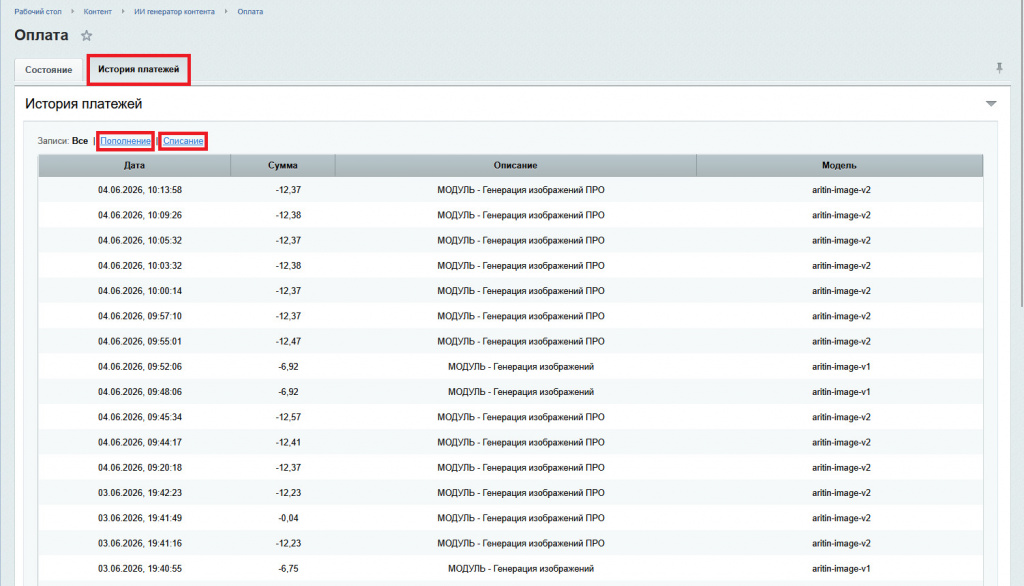Click the amount -12,47
The height and width of the screenshot is (586, 1024).
click(x=288, y=342)
